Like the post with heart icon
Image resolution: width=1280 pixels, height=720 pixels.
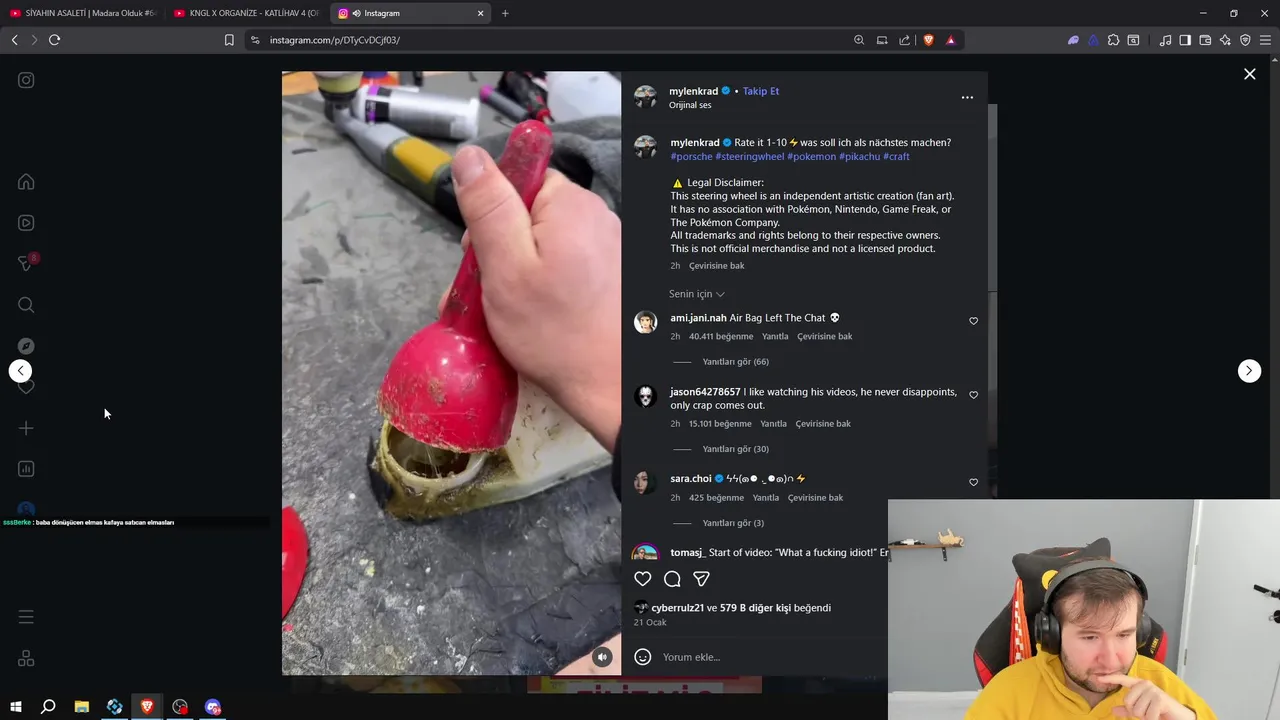(x=643, y=579)
